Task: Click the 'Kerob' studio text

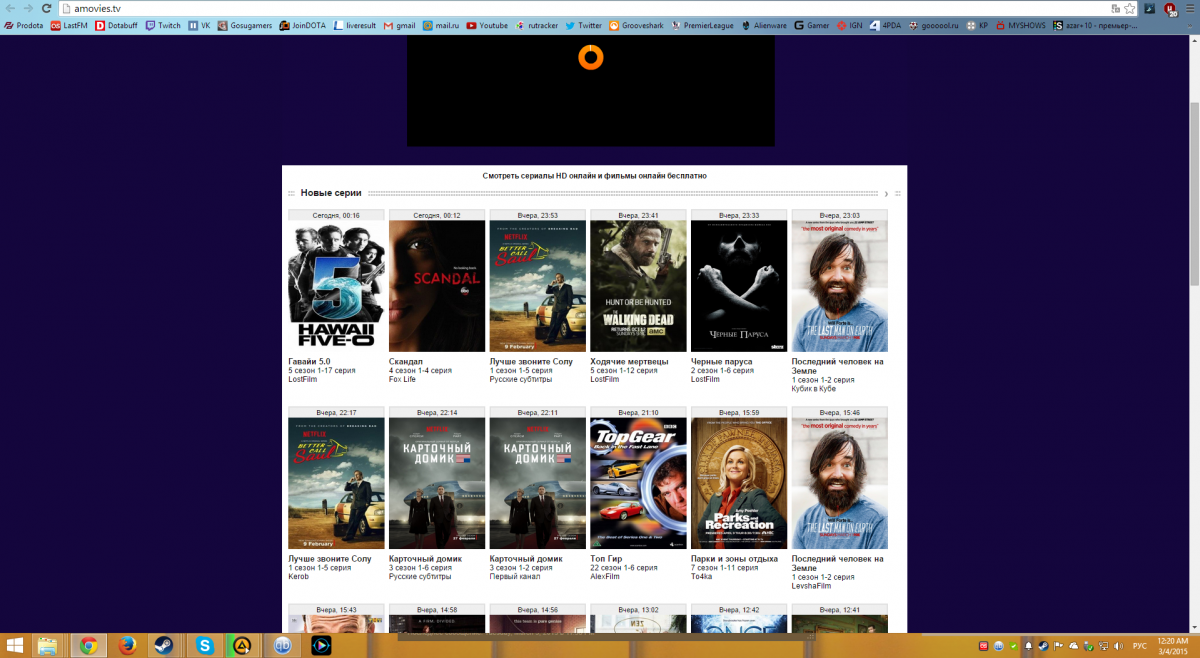Action: tap(299, 576)
